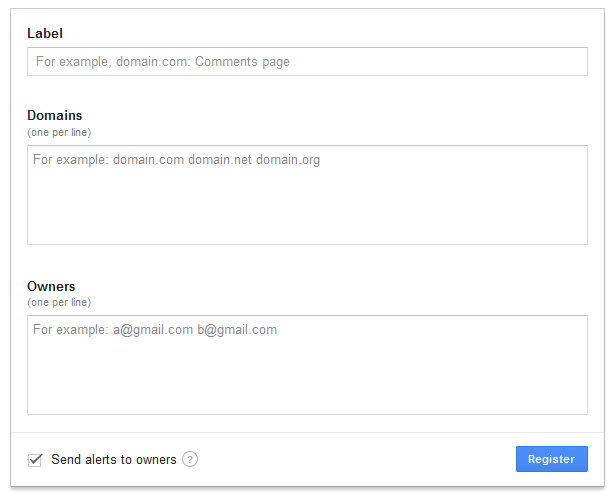615x496 pixels.
Task: Click the empty lower area of Domains box
Action: point(307,220)
